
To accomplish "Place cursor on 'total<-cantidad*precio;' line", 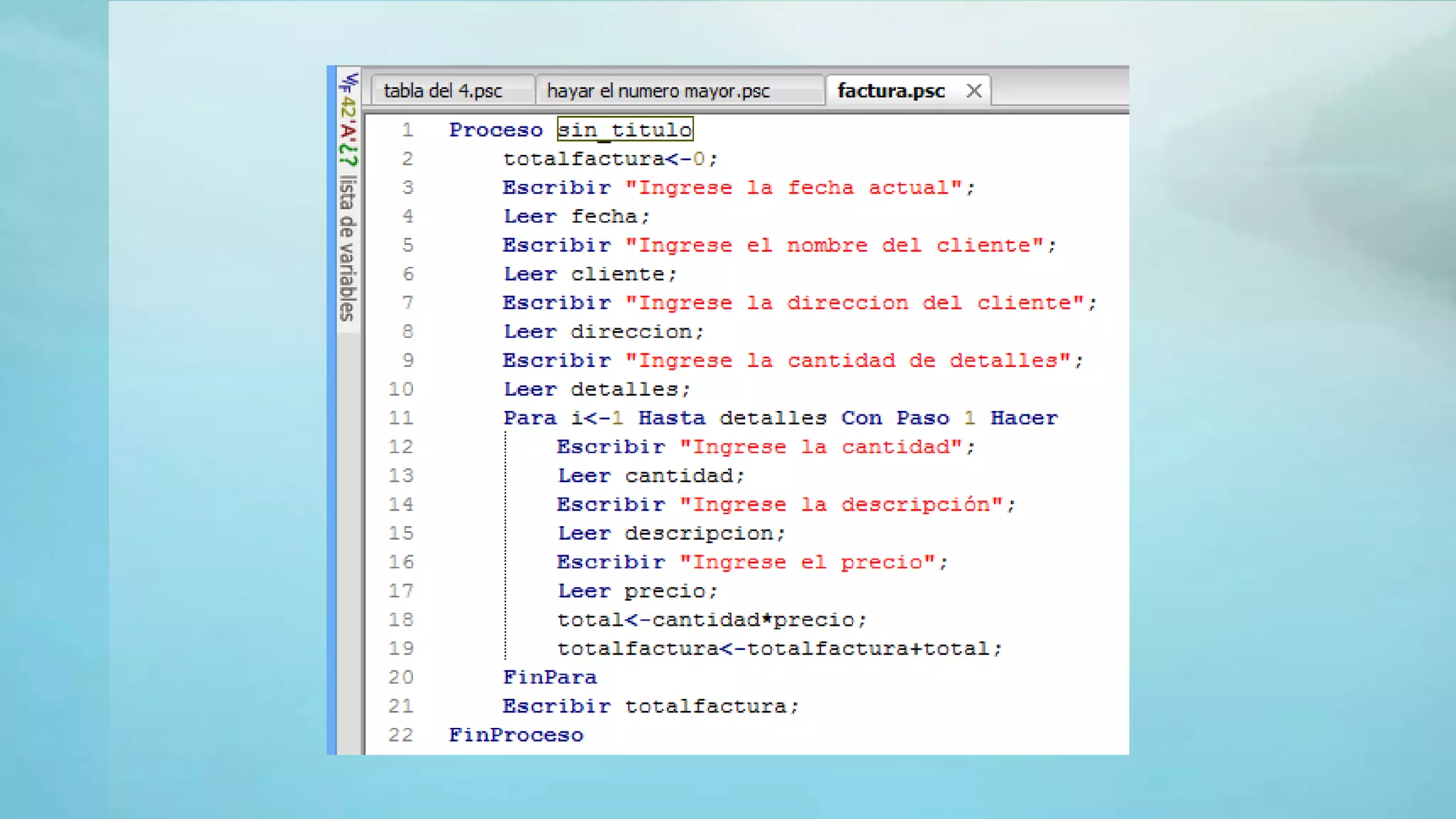I will click(711, 620).
